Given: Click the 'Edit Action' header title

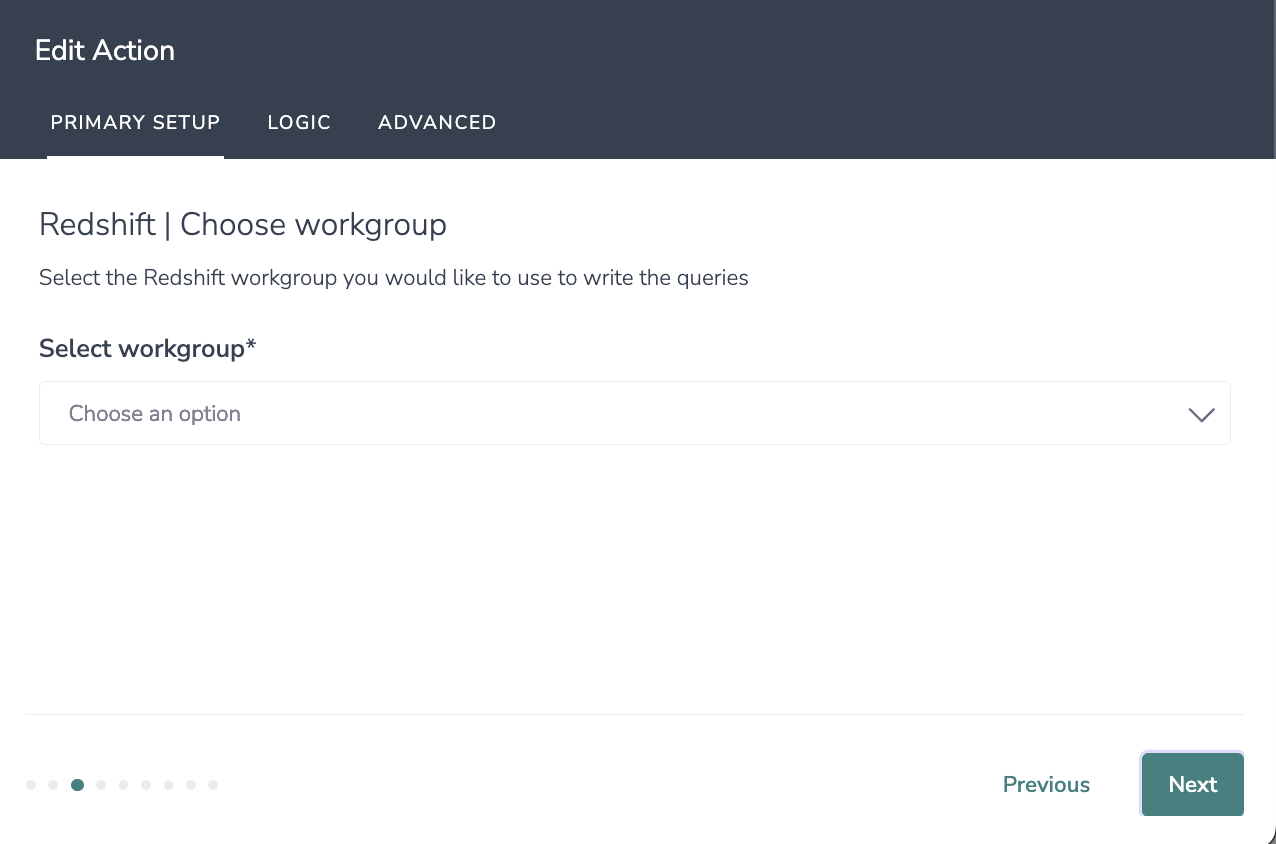Looking at the screenshot, I should [x=105, y=51].
